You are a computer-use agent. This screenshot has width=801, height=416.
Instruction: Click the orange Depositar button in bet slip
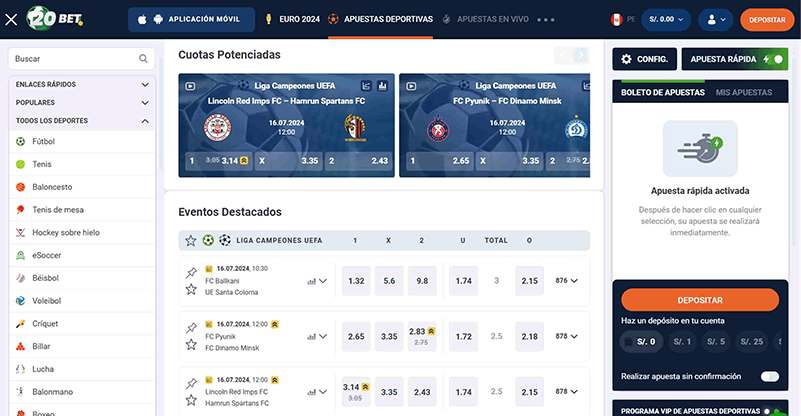tap(700, 300)
